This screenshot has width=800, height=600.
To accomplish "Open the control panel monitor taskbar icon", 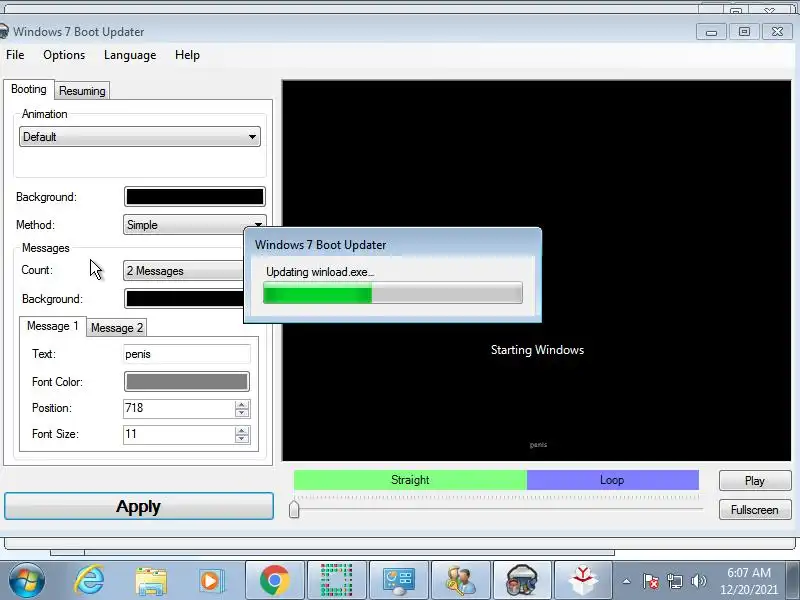I will [x=399, y=581].
